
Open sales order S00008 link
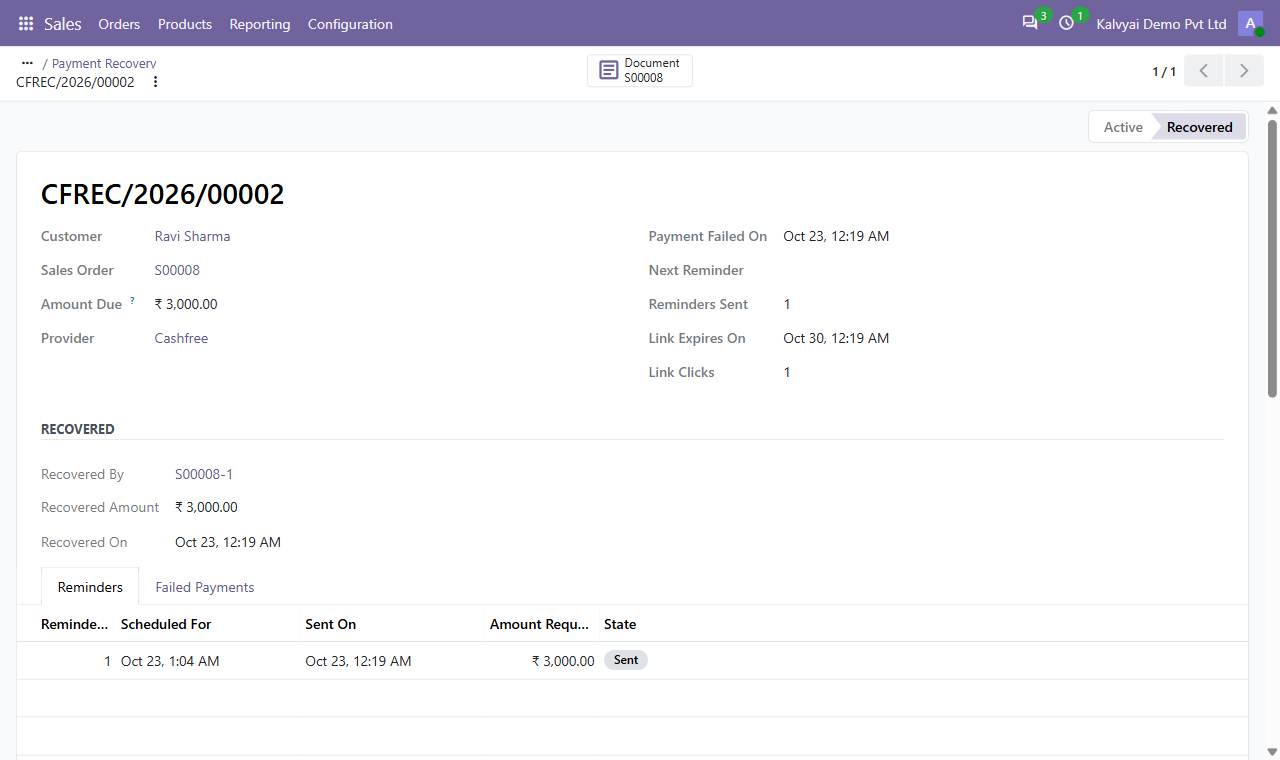point(177,270)
